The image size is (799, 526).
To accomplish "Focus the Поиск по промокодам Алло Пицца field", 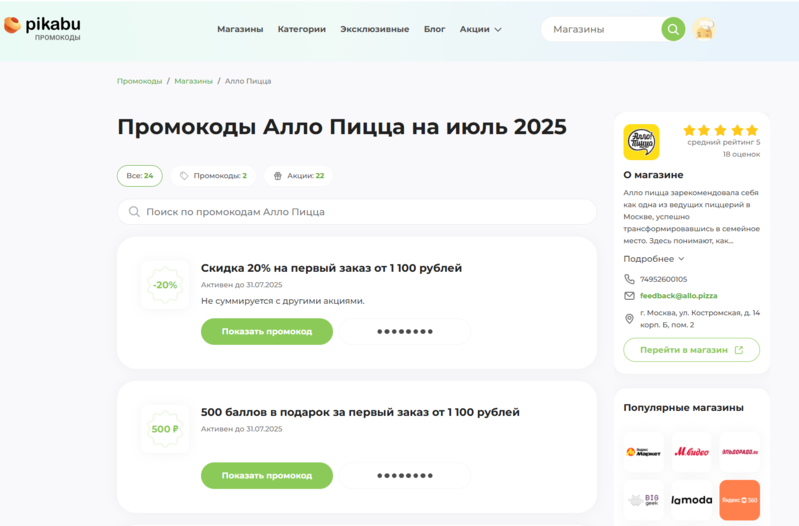I will point(357,212).
